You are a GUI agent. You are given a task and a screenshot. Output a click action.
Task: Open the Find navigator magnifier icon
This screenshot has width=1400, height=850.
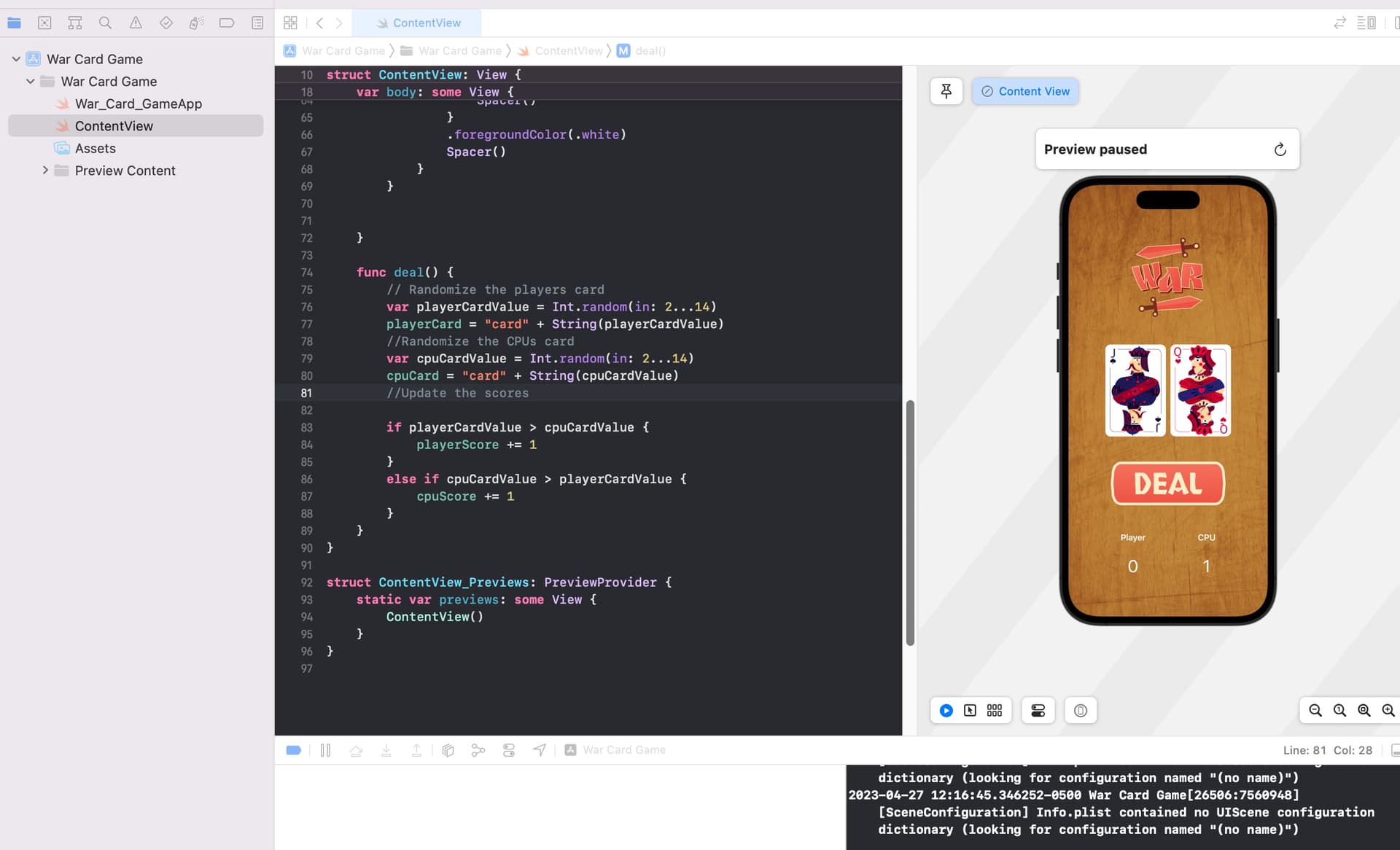(105, 23)
